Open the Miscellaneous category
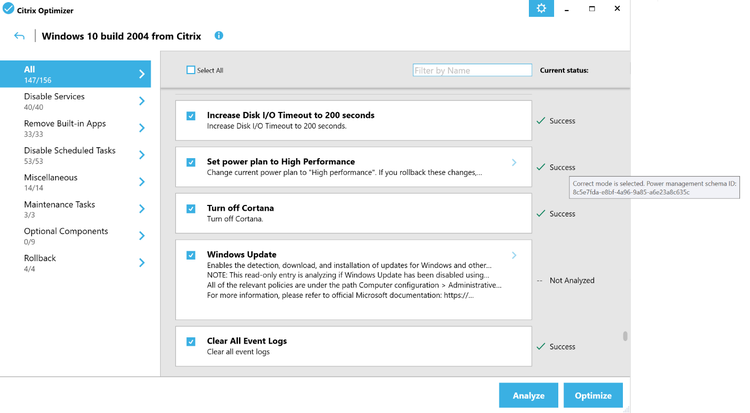 [75, 182]
